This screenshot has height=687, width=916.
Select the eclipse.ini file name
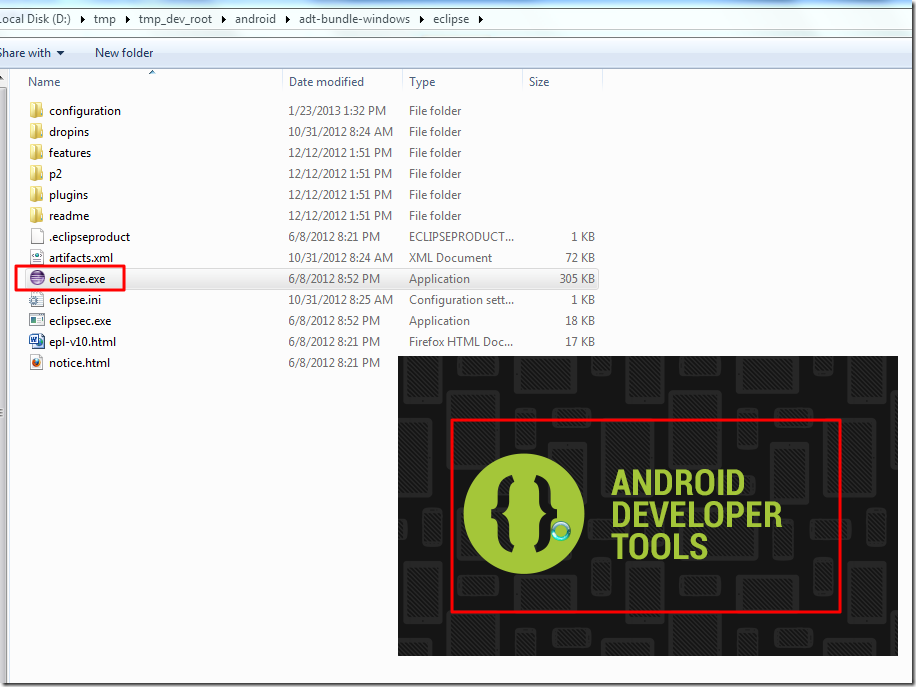pos(75,300)
